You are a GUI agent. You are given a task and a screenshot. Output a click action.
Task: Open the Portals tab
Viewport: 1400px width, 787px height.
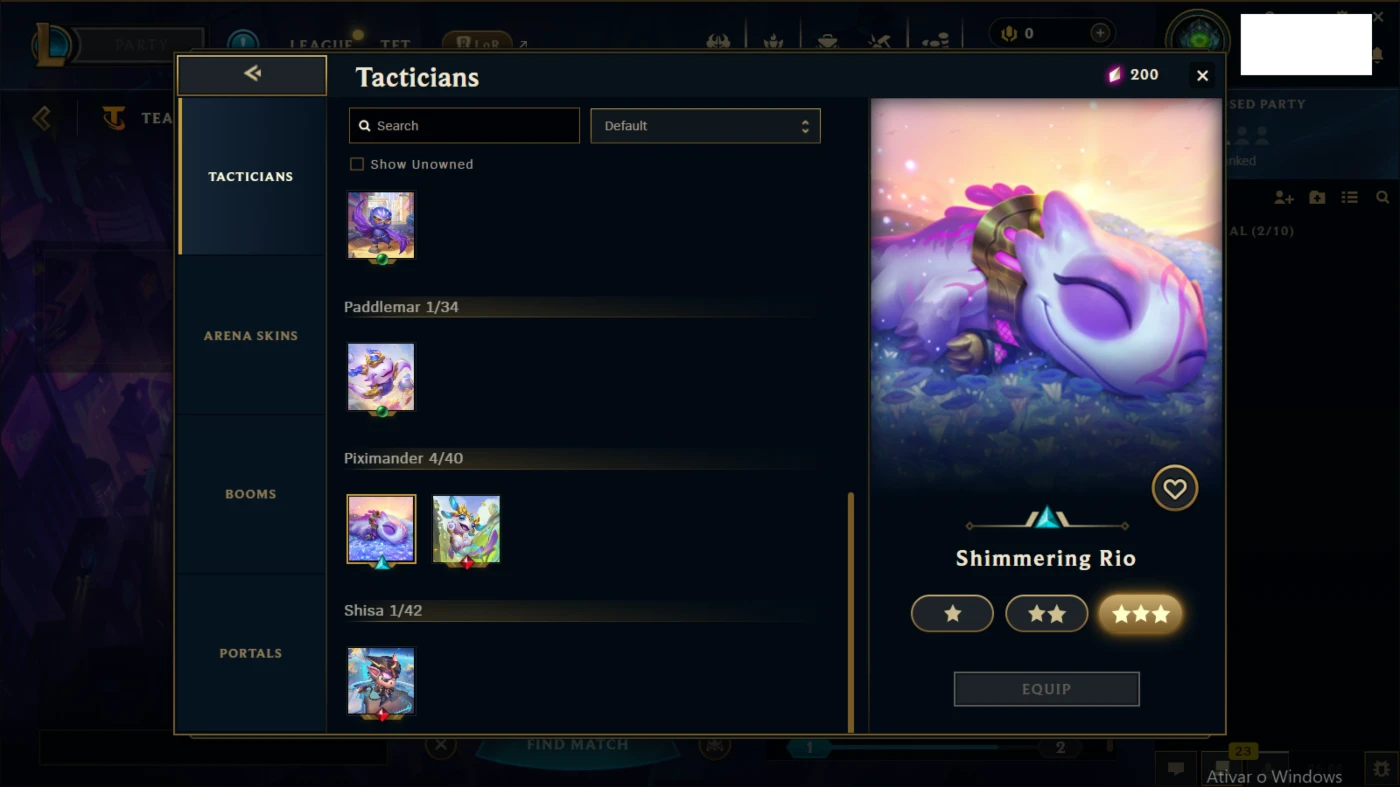tap(251, 653)
